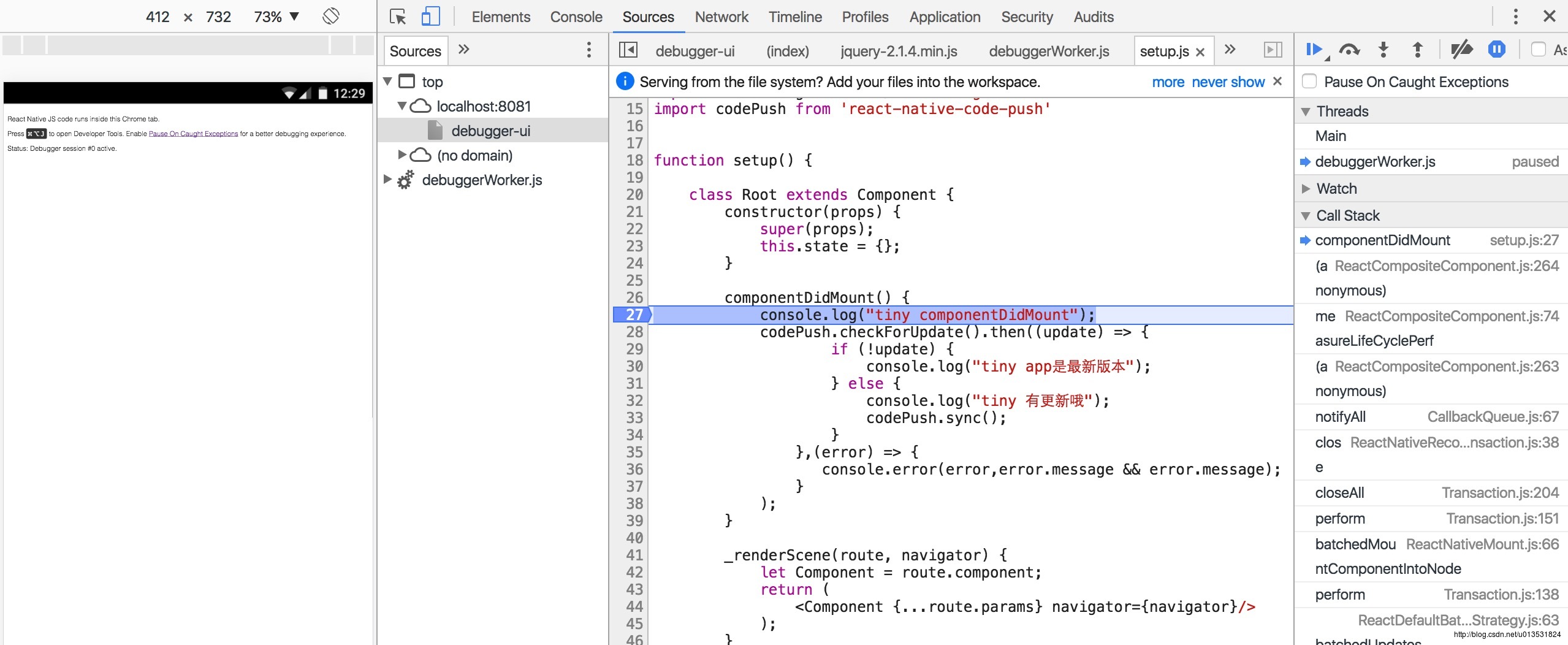Show more navigator tabs chevron
Viewport: 1568px width, 645px height.
click(x=464, y=49)
